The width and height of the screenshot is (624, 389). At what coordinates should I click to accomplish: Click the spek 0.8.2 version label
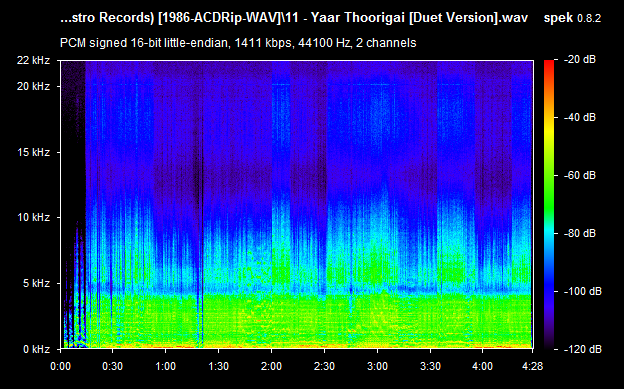[572, 18]
